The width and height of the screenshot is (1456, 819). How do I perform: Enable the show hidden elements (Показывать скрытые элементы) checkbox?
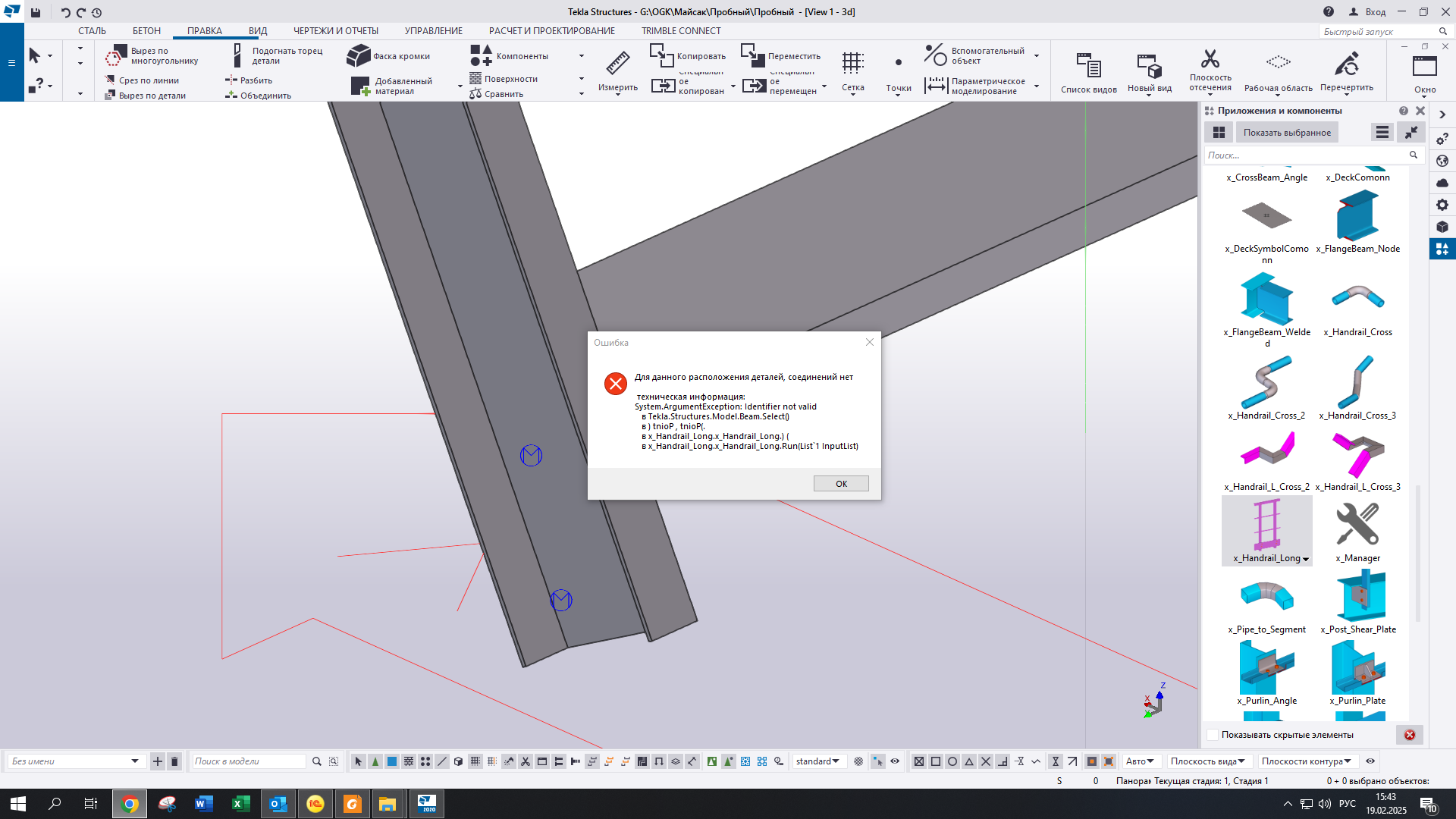click(1213, 735)
